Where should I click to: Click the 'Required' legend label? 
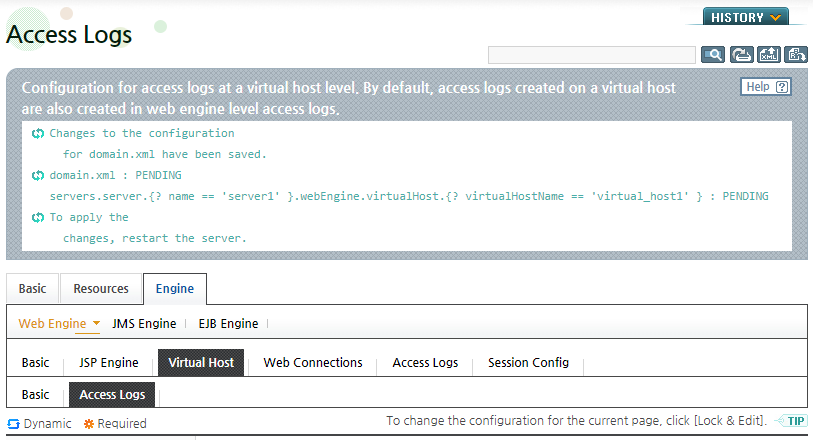(x=122, y=423)
